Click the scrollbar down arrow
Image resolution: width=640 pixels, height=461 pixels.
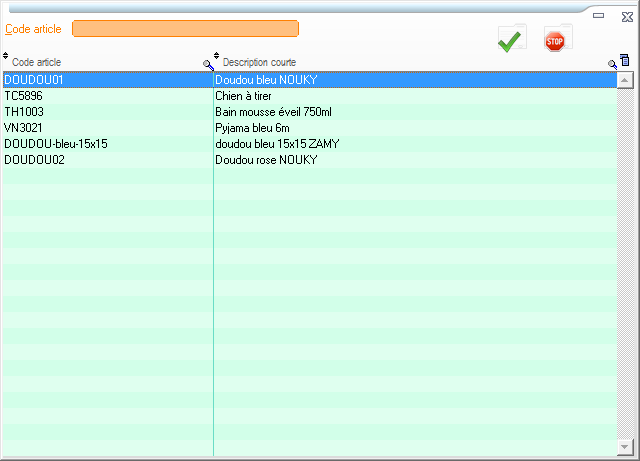(625, 447)
